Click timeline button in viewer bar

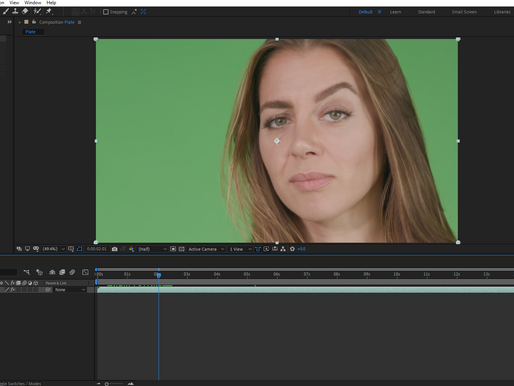275,249
